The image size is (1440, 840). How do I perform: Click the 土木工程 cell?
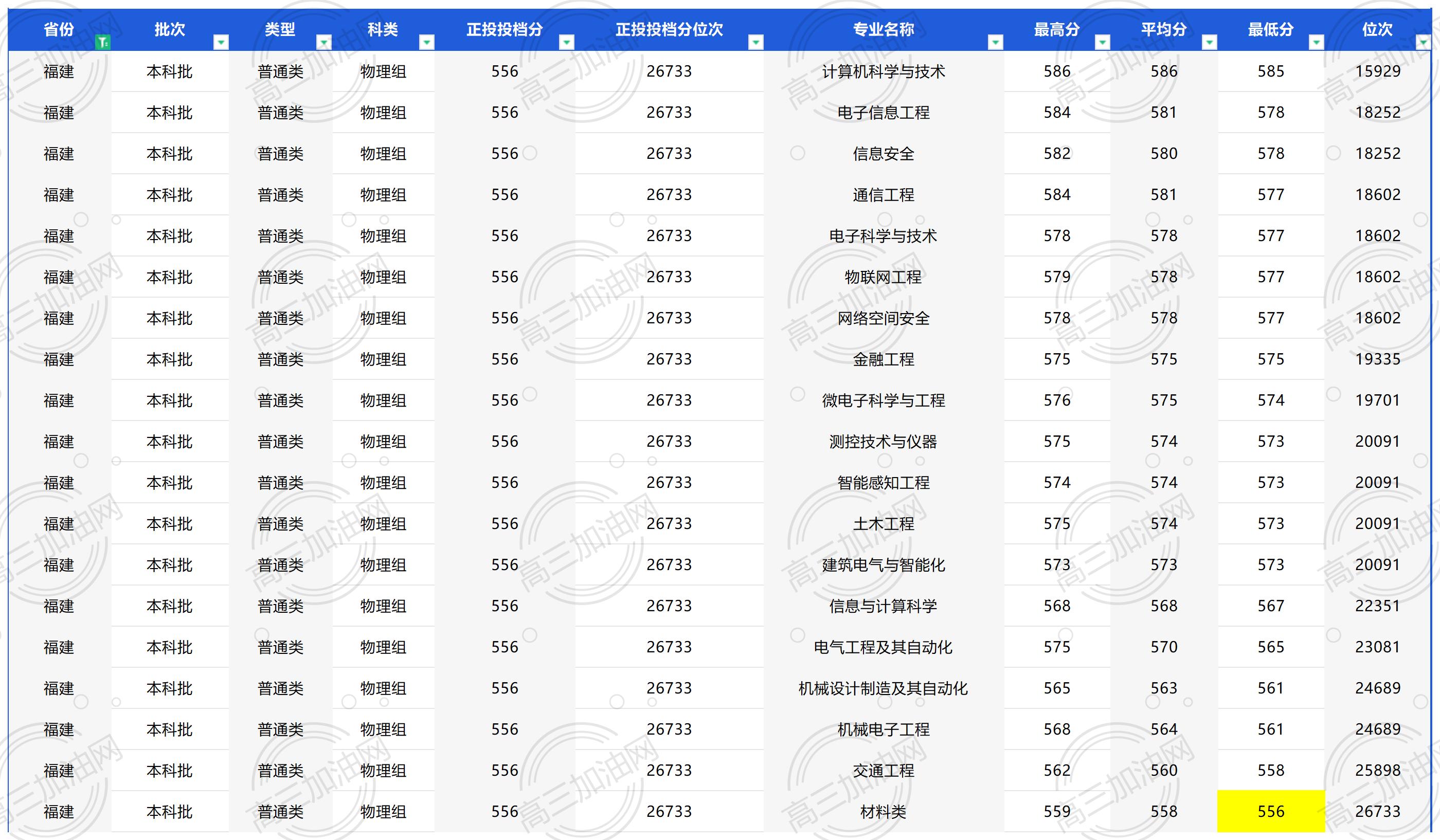pyautogui.click(x=884, y=524)
